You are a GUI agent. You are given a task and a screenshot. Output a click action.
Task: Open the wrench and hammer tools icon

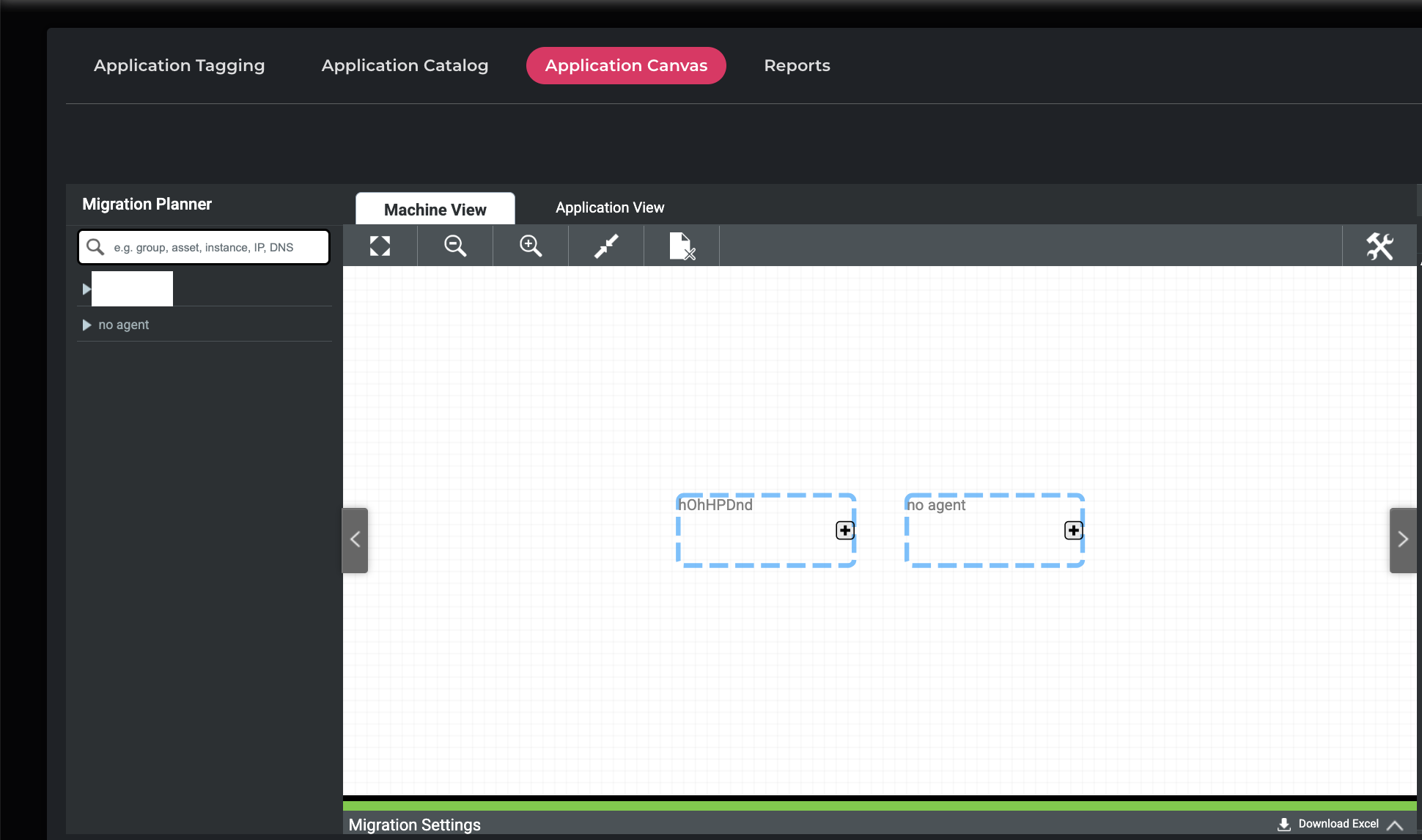point(1379,246)
